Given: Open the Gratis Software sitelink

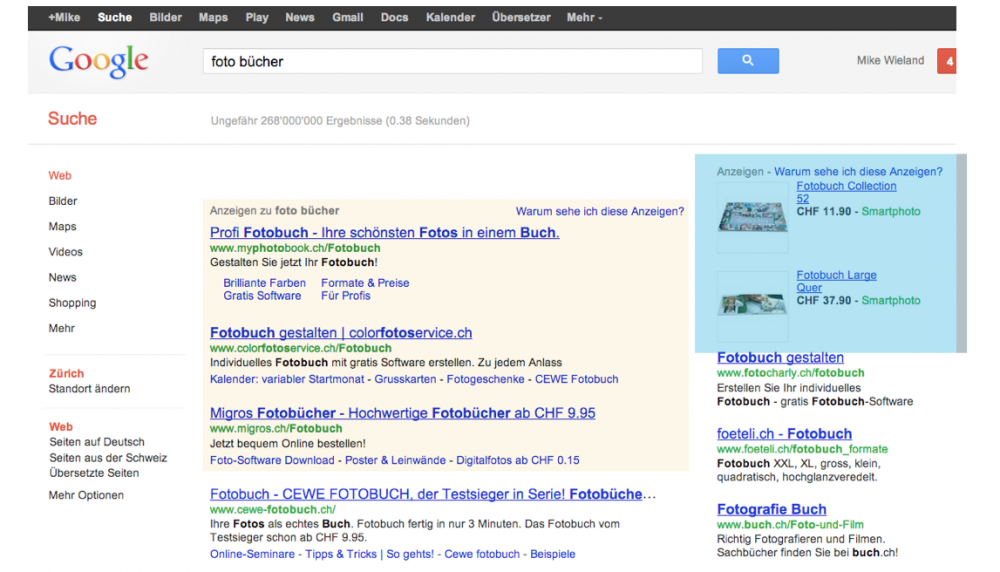Looking at the screenshot, I should click(262, 296).
